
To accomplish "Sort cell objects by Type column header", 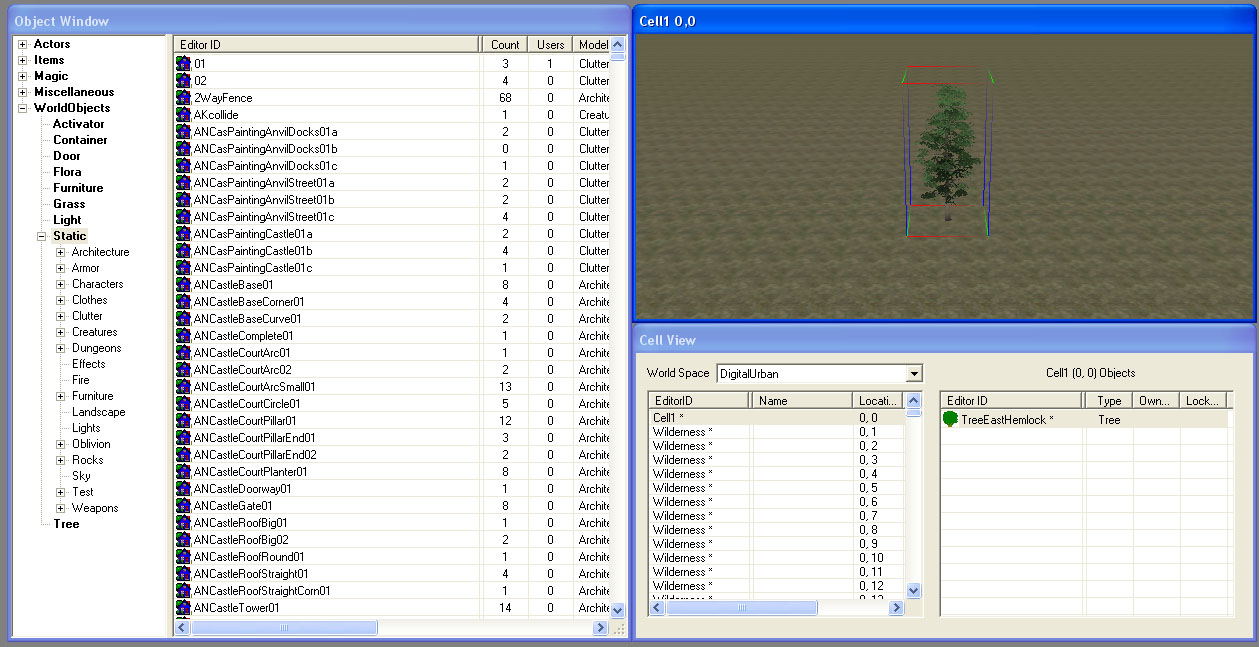I will pyautogui.click(x=1110, y=401).
